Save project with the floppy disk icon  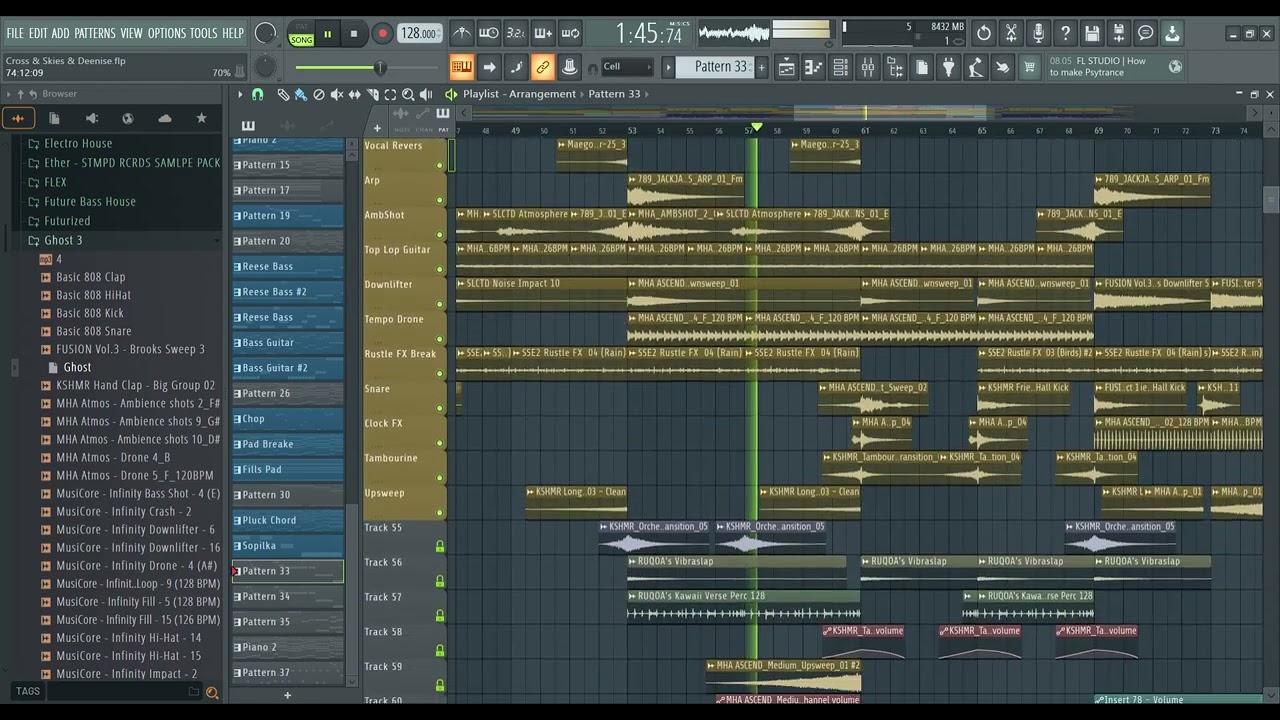pyautogui.click(x=1092, y=33)
